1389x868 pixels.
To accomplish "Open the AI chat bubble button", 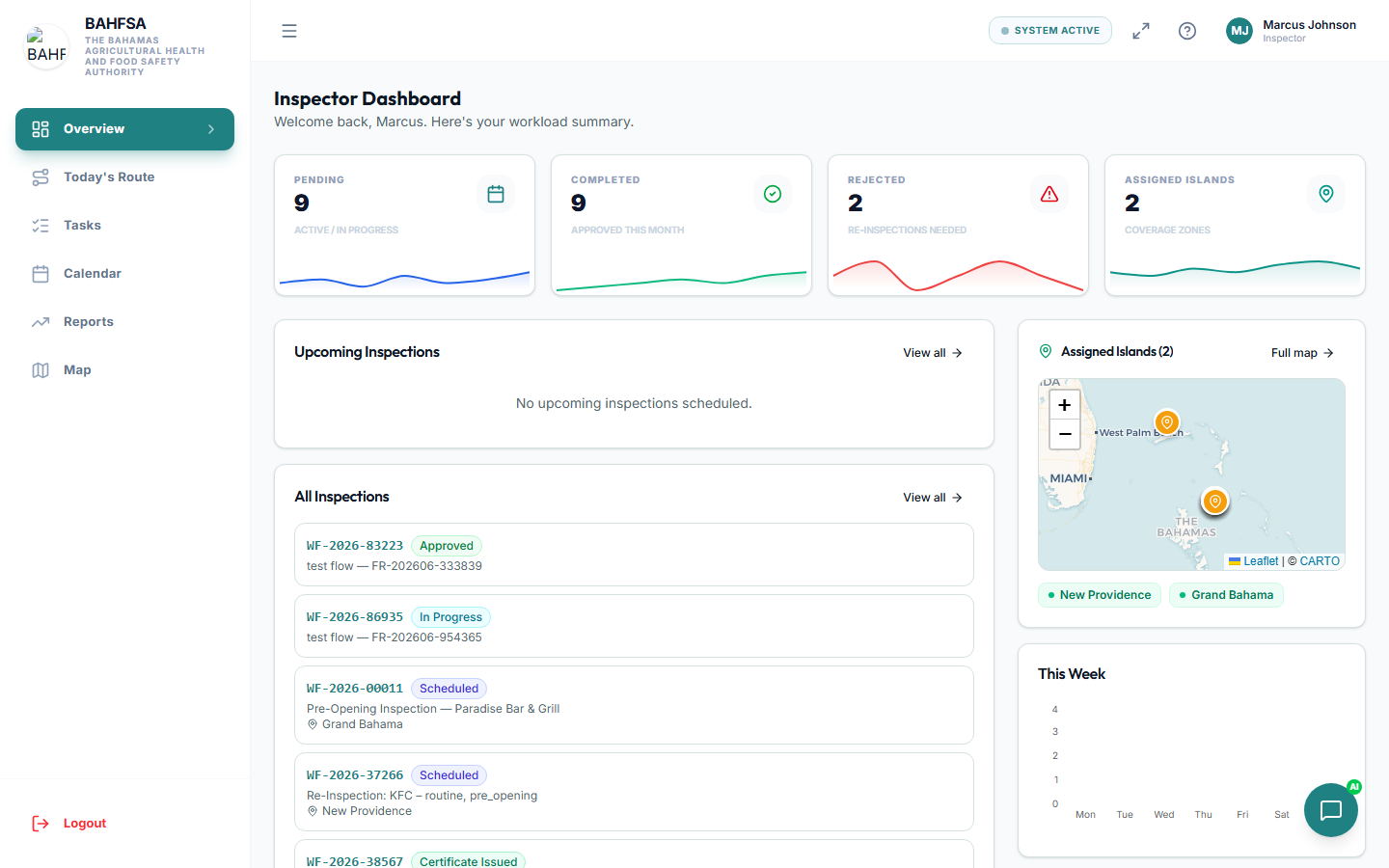I will pyautogui.click(x=1331, y=810).
